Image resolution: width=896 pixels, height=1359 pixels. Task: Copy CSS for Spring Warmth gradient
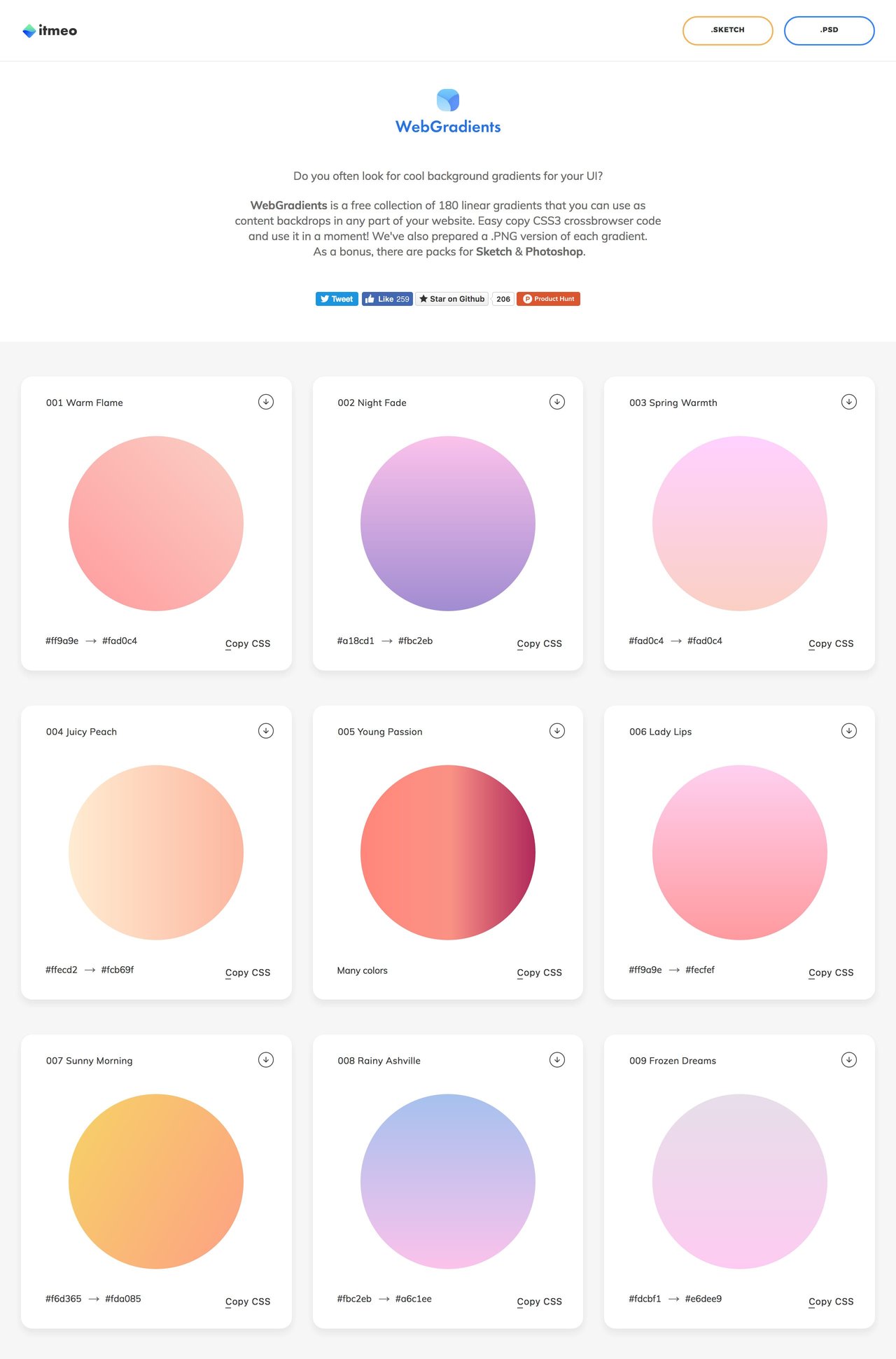831,643
